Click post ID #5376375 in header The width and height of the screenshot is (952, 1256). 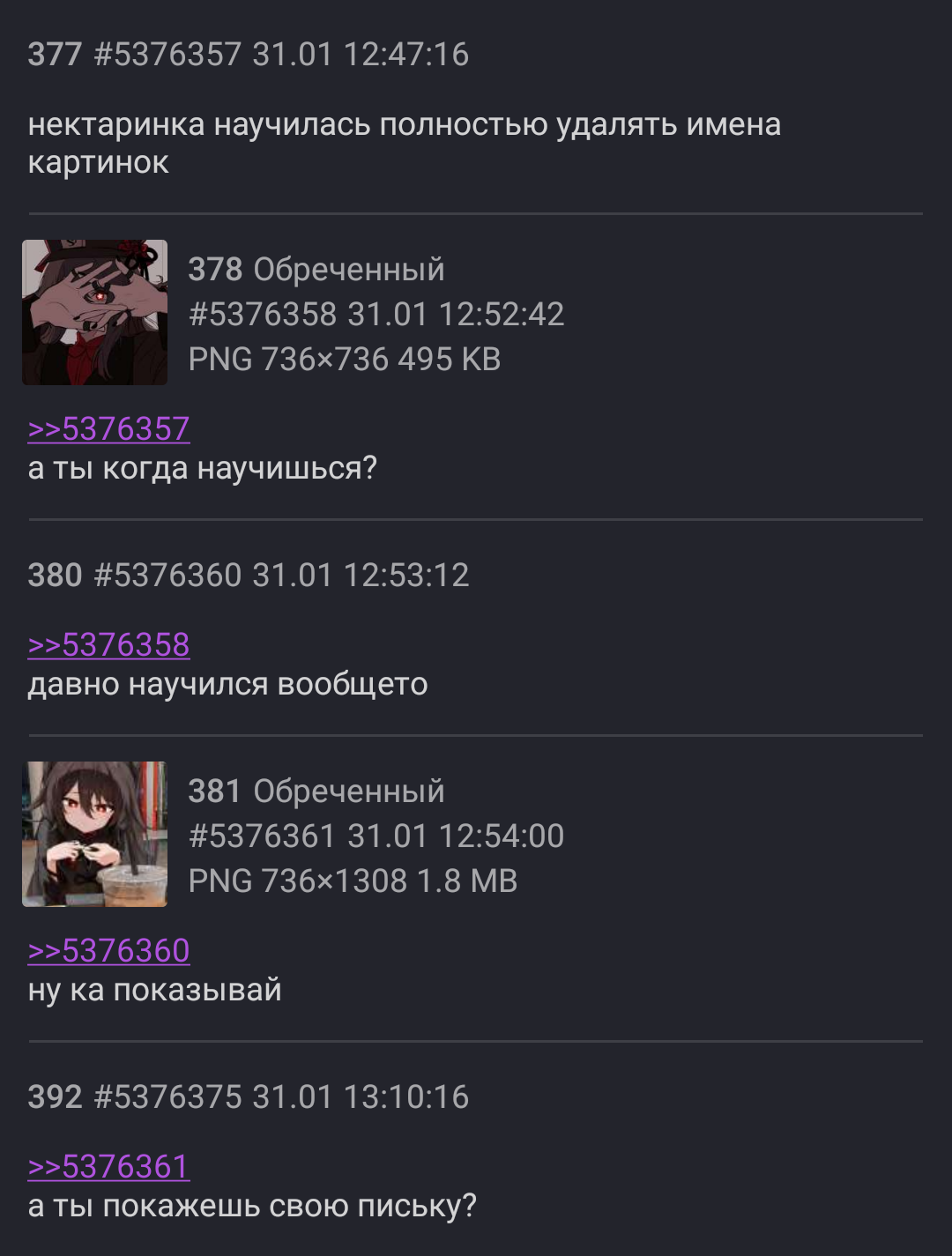[x=167, y=1097]
